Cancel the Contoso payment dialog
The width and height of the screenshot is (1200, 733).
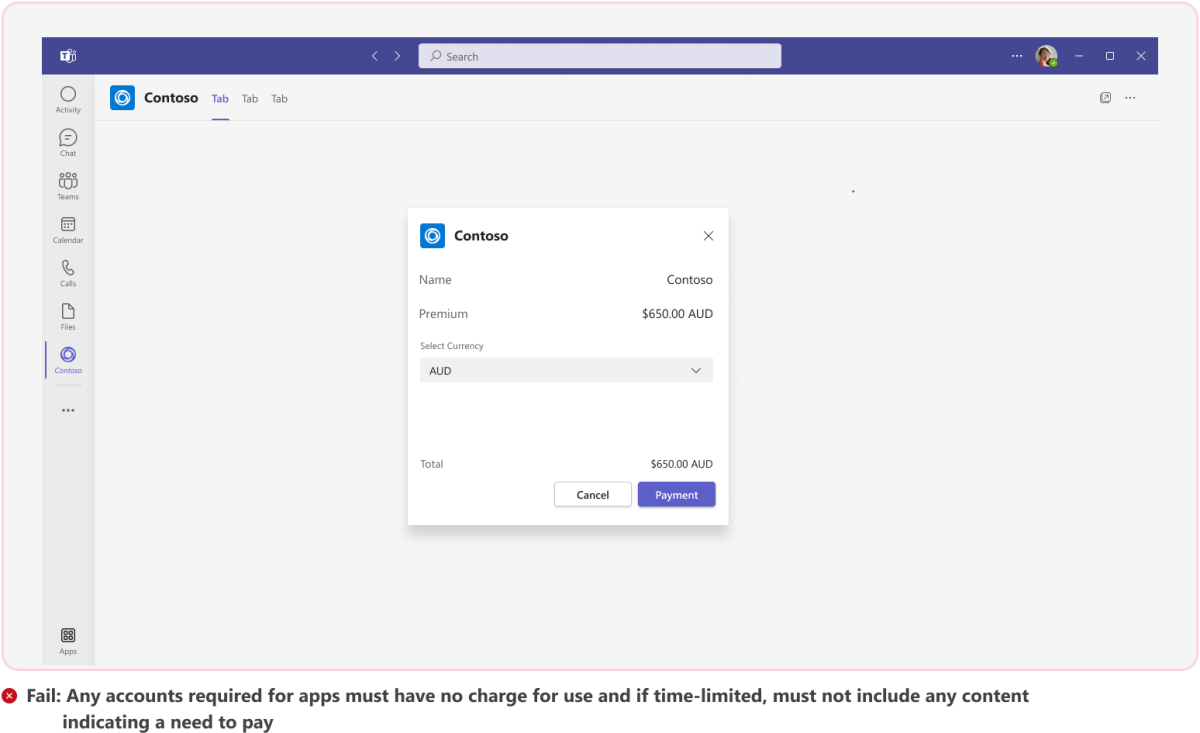tap(592, 494)
